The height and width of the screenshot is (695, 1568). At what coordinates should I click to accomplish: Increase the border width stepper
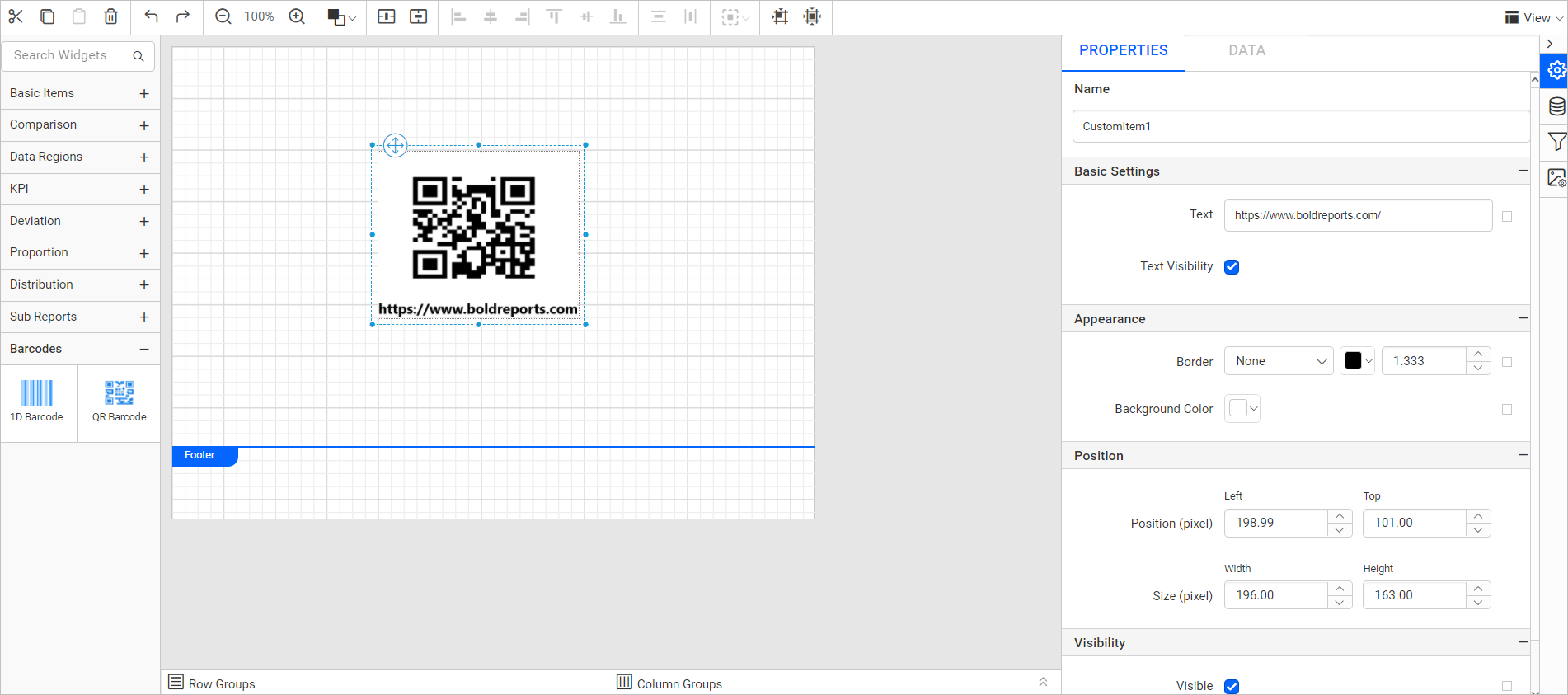pos(1478,354)
